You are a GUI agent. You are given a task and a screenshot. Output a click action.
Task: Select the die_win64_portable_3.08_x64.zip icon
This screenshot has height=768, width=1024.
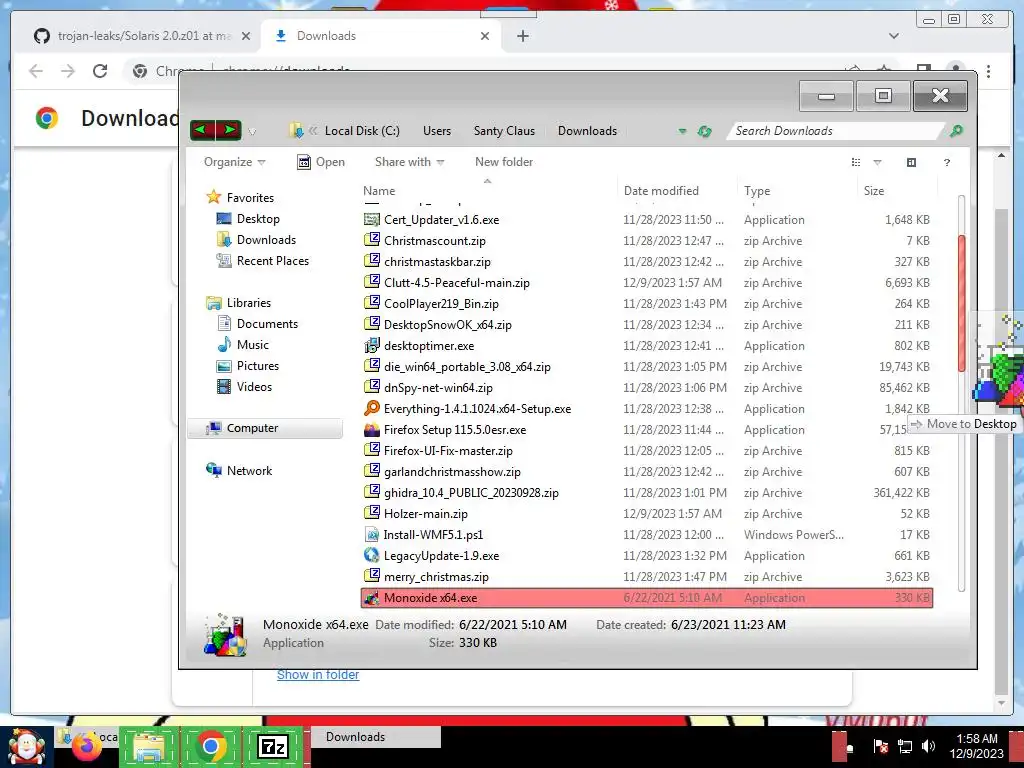pyautogui.click(x=372, y=366)
